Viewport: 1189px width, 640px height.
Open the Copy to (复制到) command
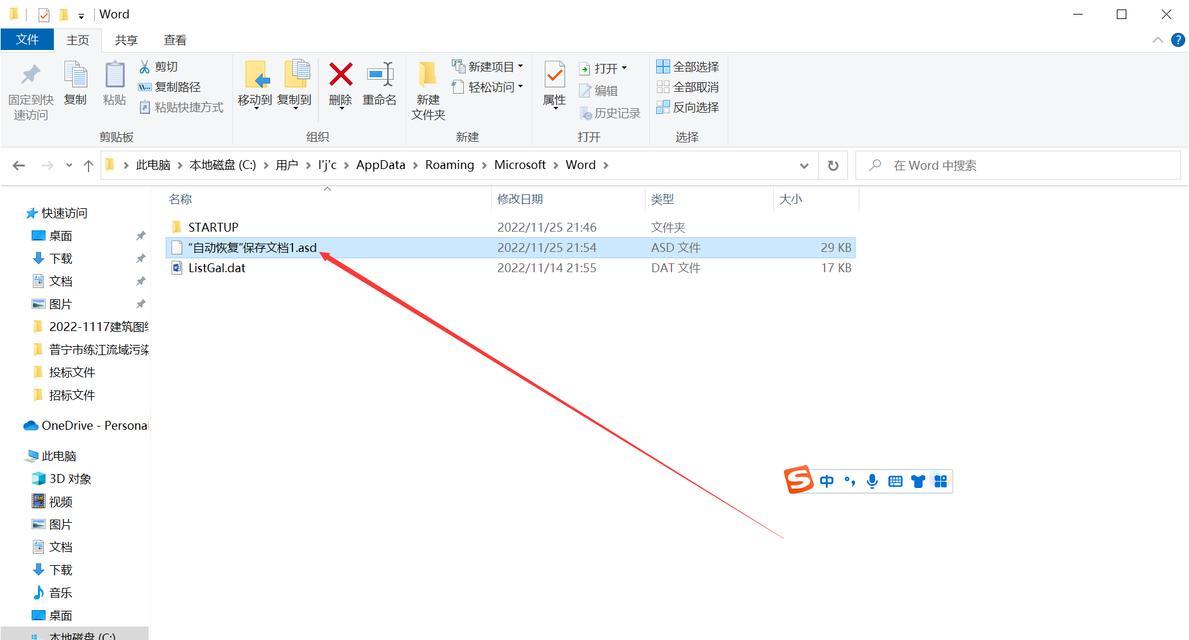click(x=294, y=84)
